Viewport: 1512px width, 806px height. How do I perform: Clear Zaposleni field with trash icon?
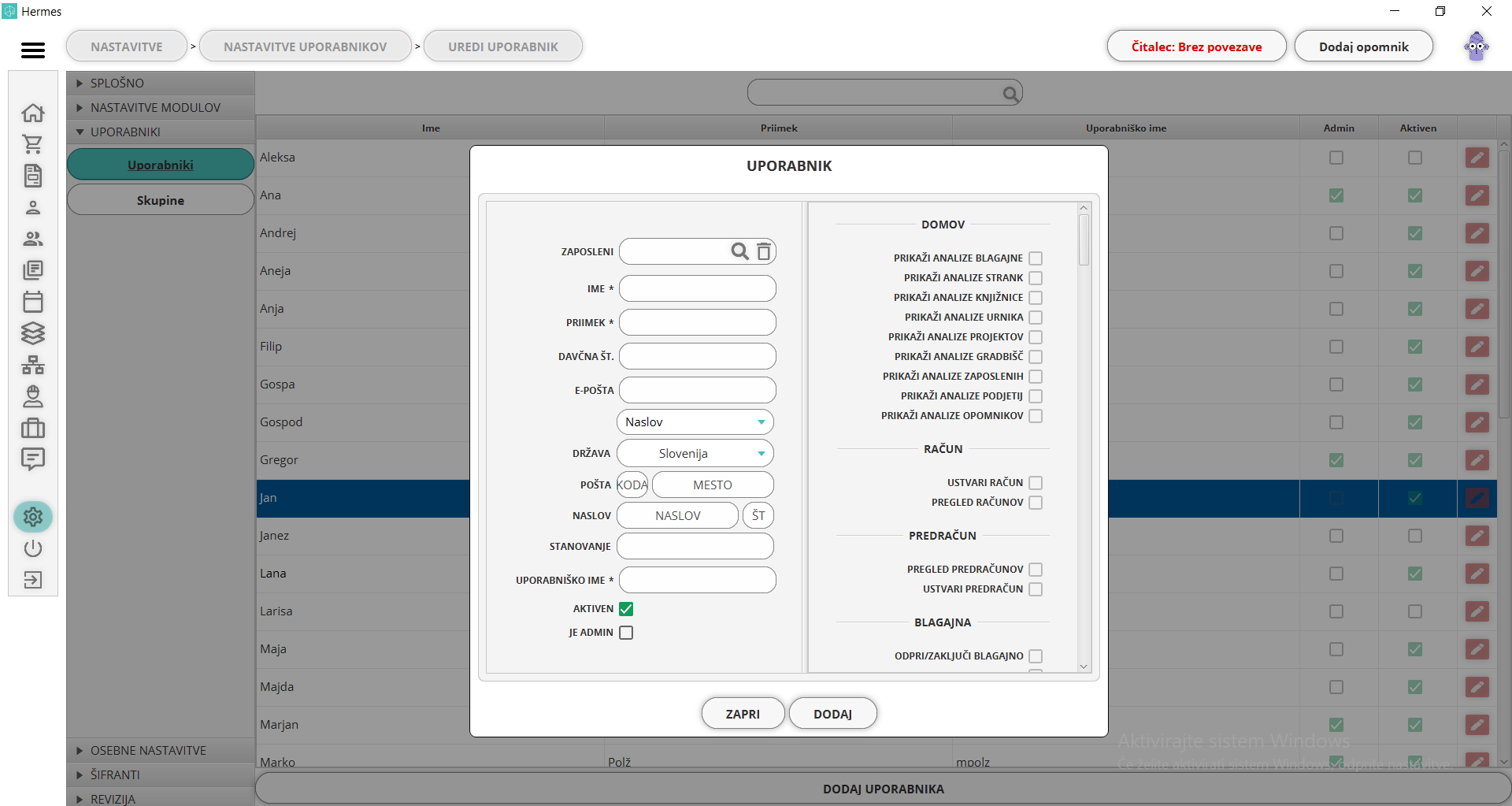[764, 251]
